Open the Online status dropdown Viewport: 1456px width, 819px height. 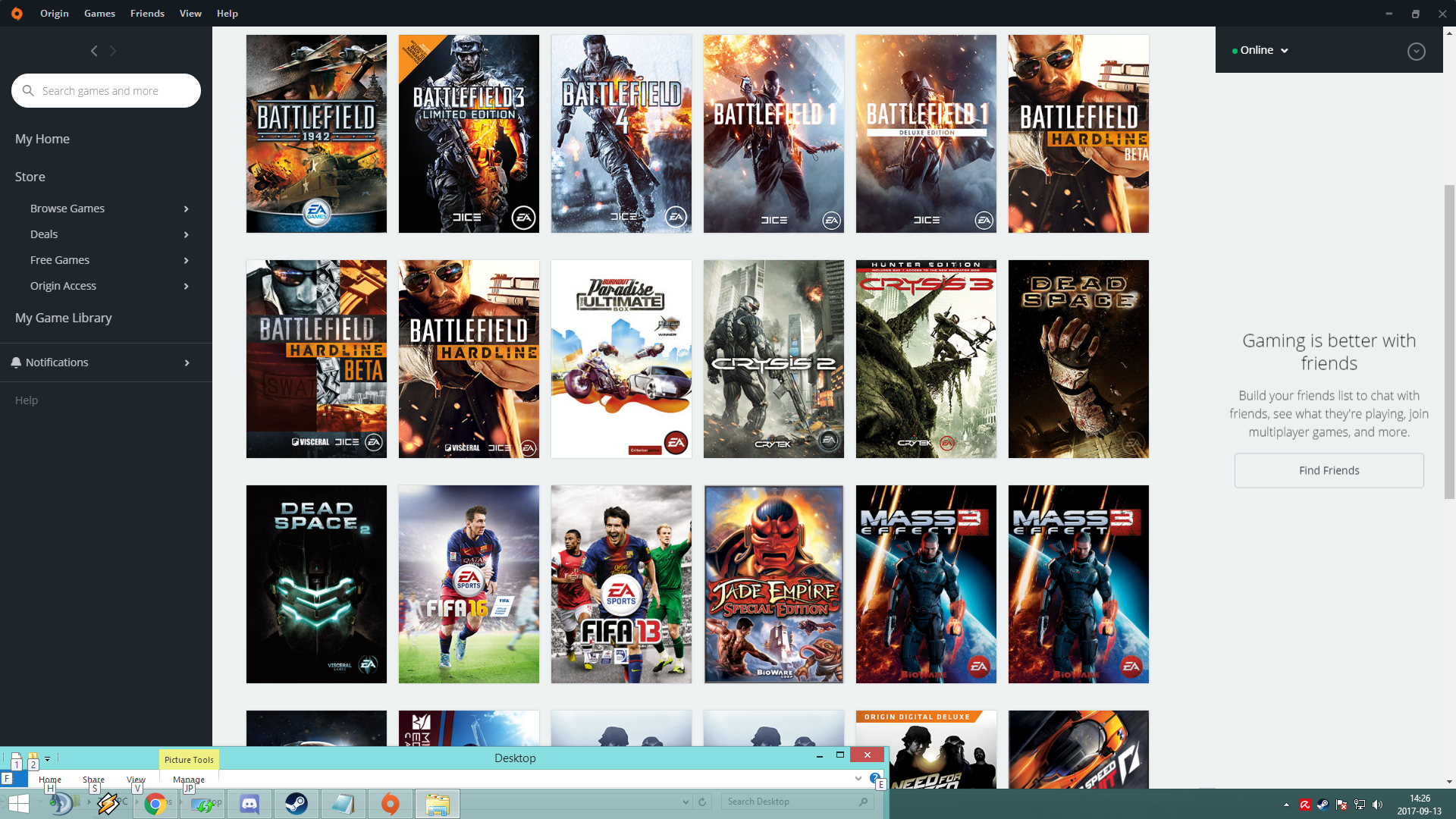tap(1260, 50)
